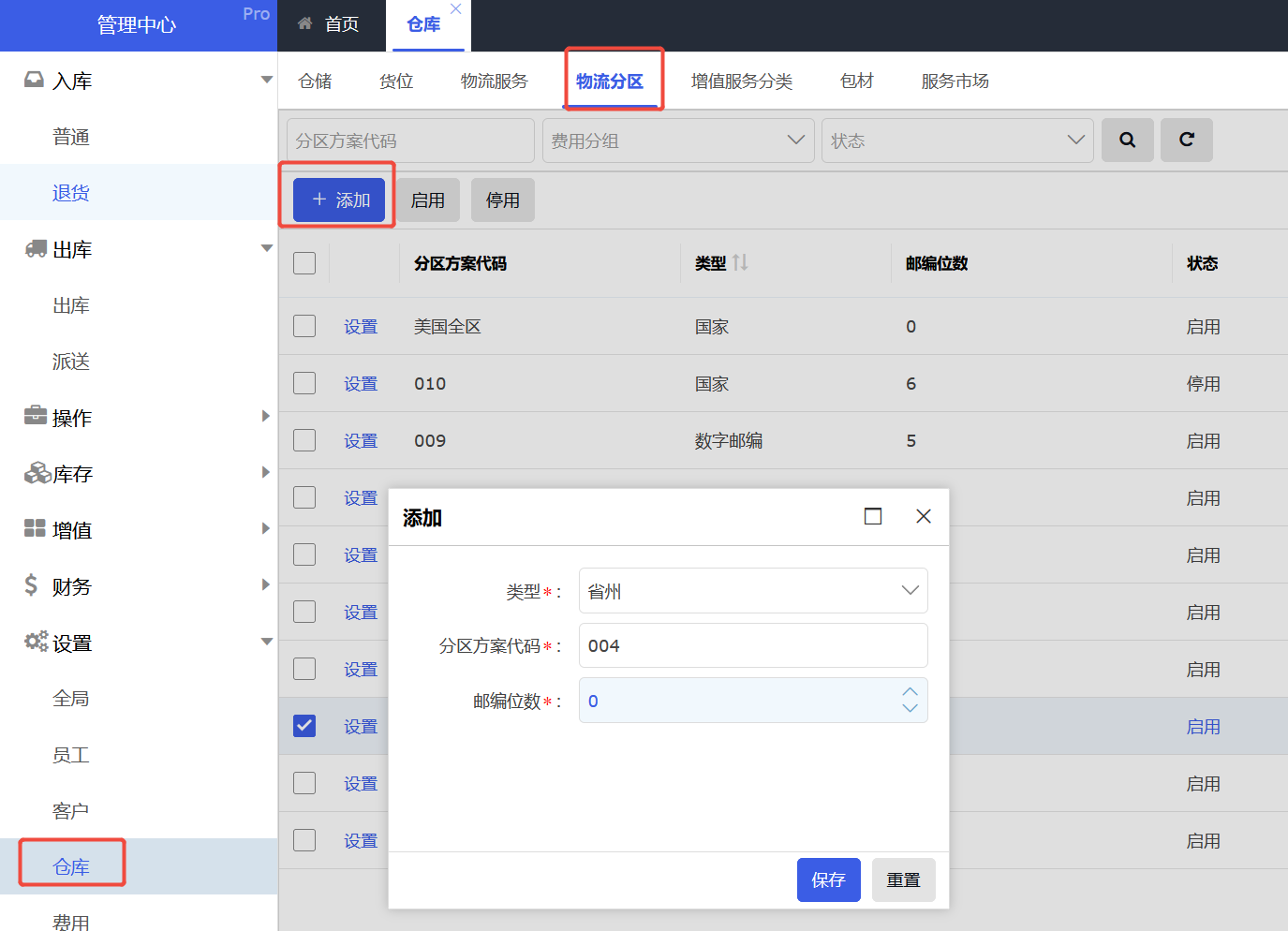Click the refresh reset icon button
This screenshot has height=931, width=1288.
coord(1186,140)
